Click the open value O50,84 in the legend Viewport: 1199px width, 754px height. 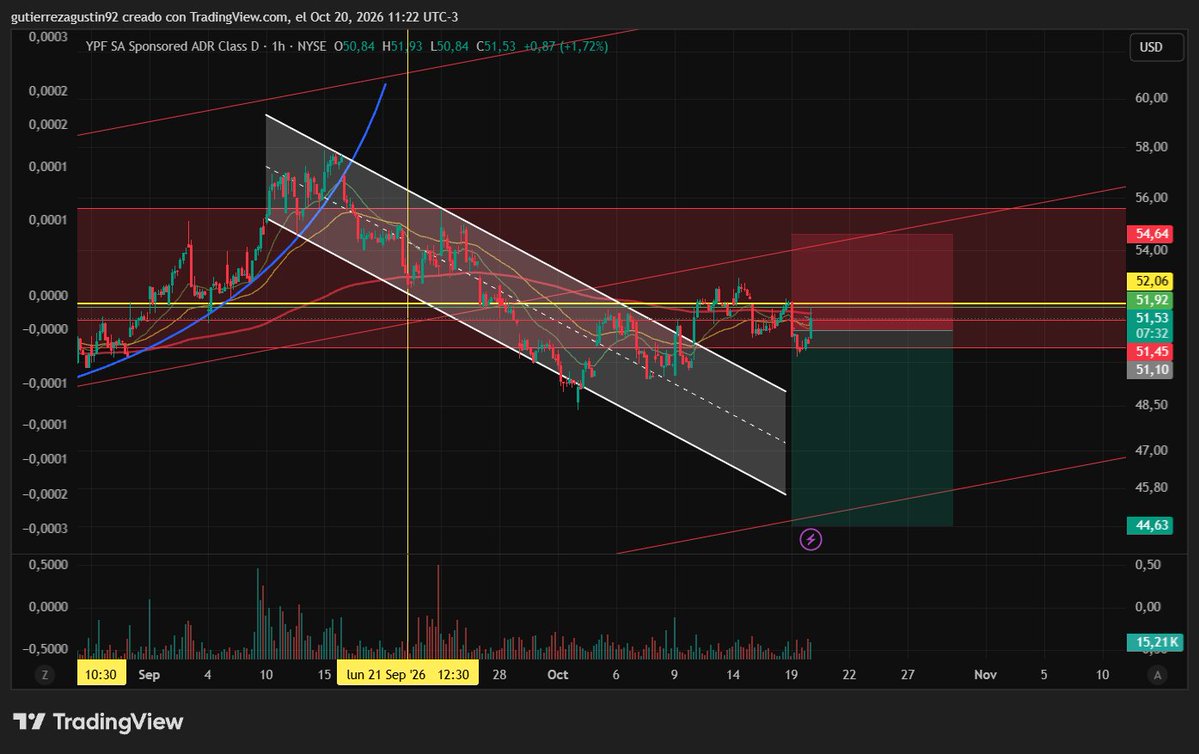(x=354, y=46)
